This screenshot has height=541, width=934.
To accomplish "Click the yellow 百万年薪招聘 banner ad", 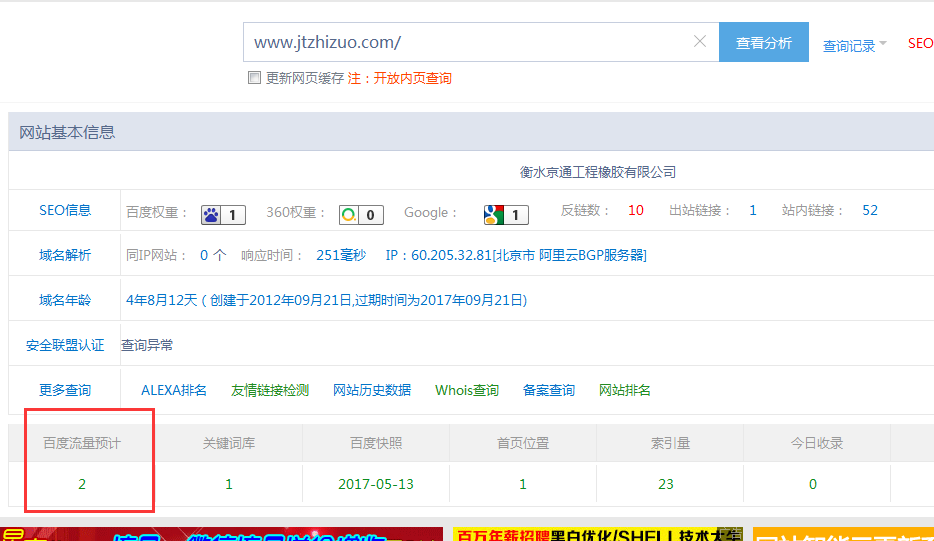I will (597, 534).
